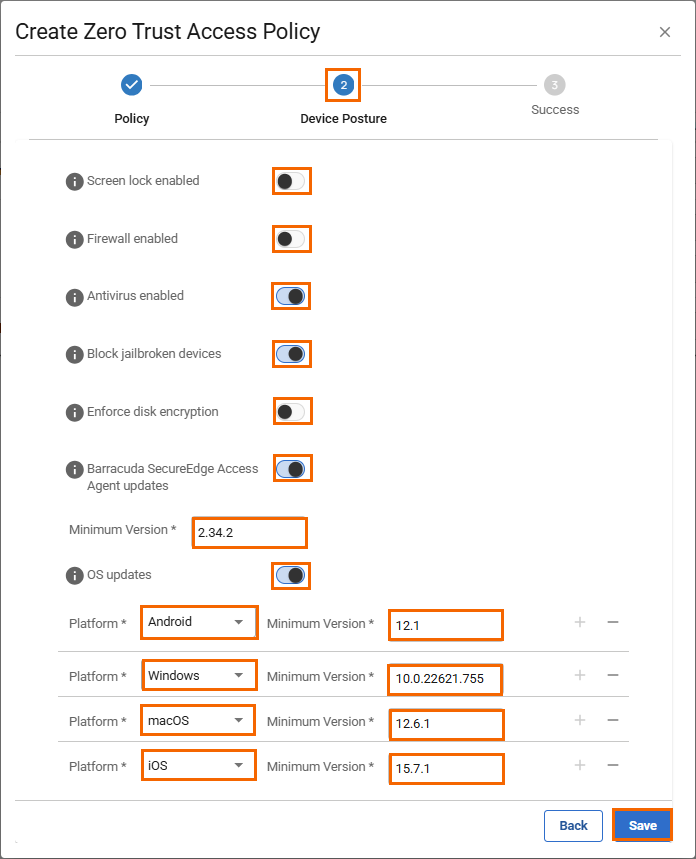Save the Zero Trust Access Policy
Viewport: 696px width, 859px height.
tap(642, 825)
